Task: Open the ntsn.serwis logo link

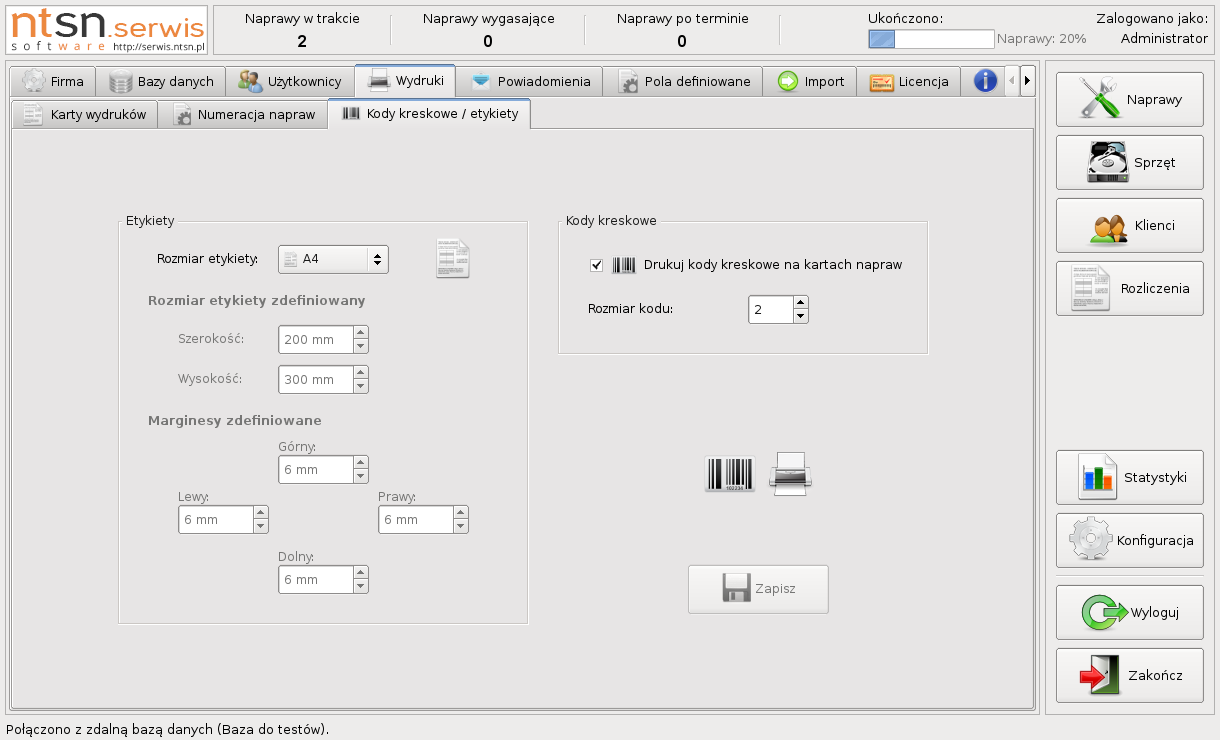Action: [x=108, y=29]
